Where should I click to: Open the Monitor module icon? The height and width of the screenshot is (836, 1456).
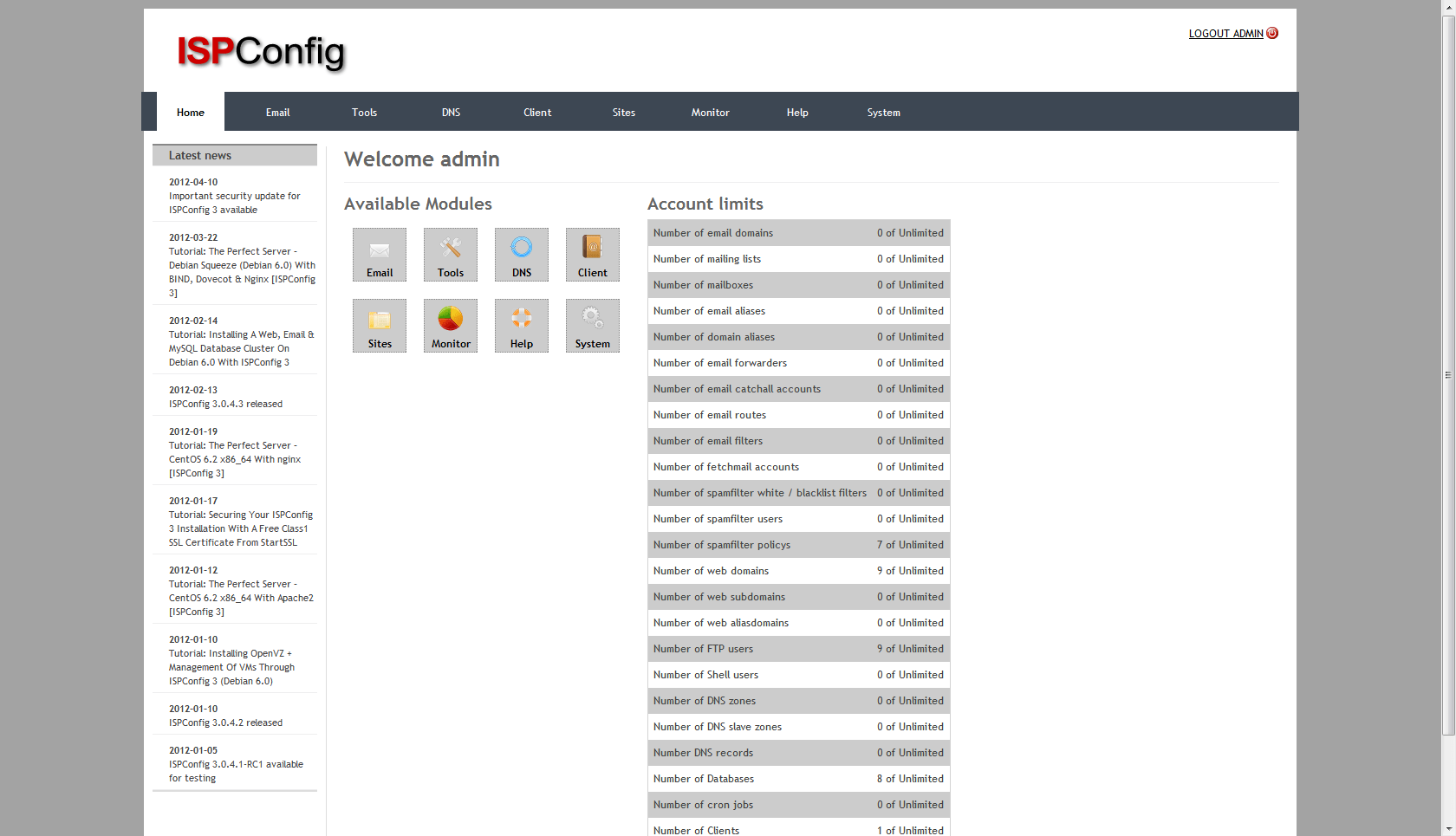click(451, 326)
